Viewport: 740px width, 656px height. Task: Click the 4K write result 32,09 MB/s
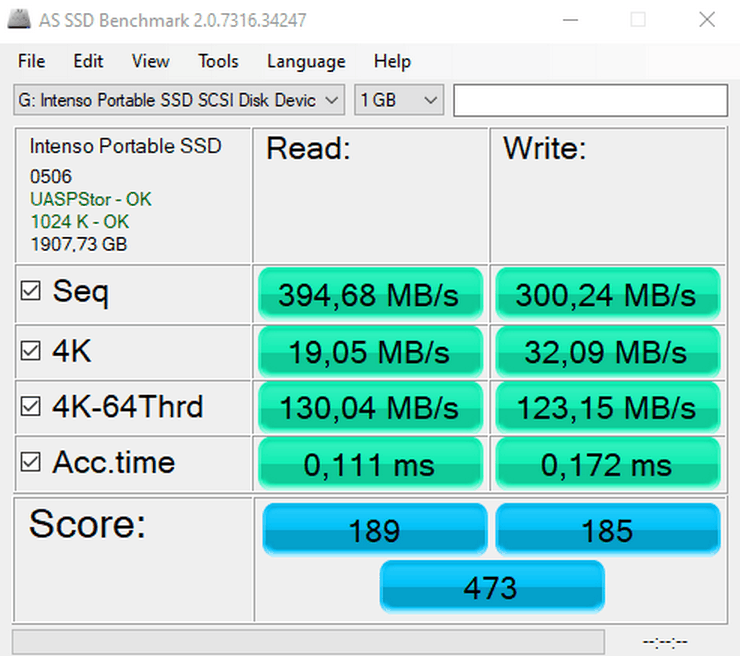coord(606,351)
